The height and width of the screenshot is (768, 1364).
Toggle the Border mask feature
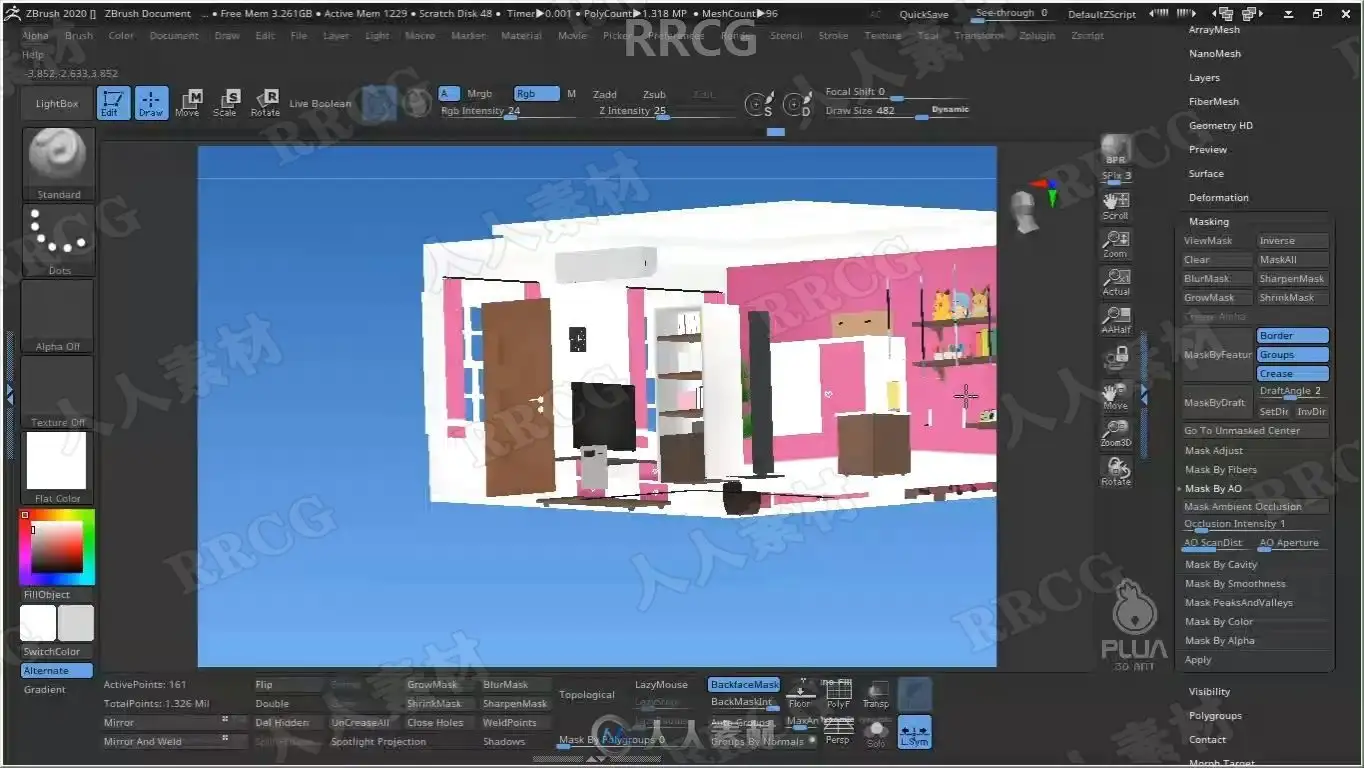(x=1293, y=336)
